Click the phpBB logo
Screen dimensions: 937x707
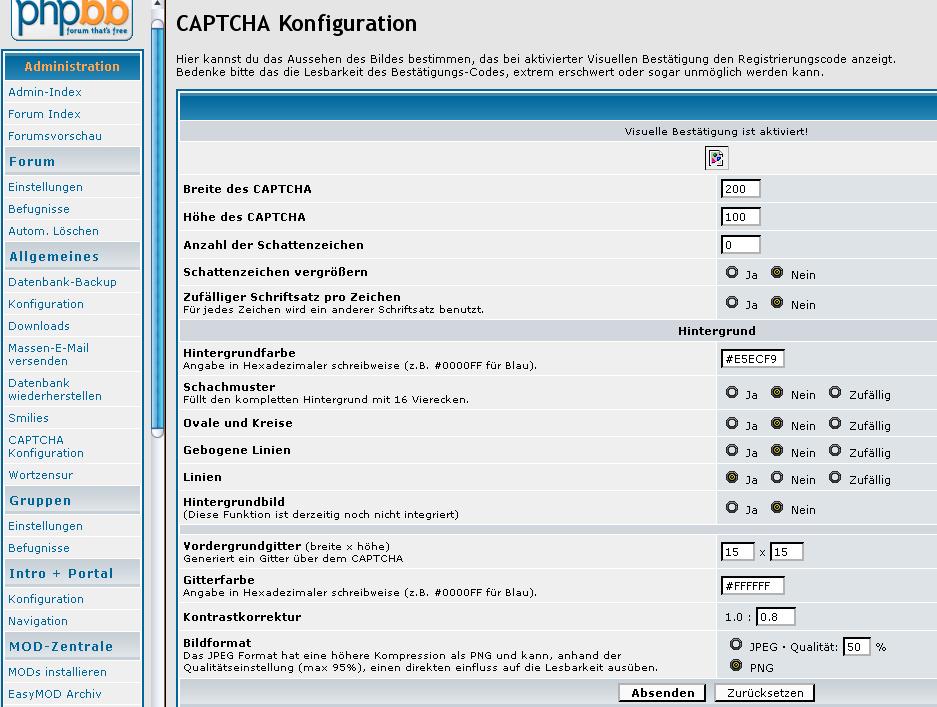pyautogui.click(x=71, y=18)
